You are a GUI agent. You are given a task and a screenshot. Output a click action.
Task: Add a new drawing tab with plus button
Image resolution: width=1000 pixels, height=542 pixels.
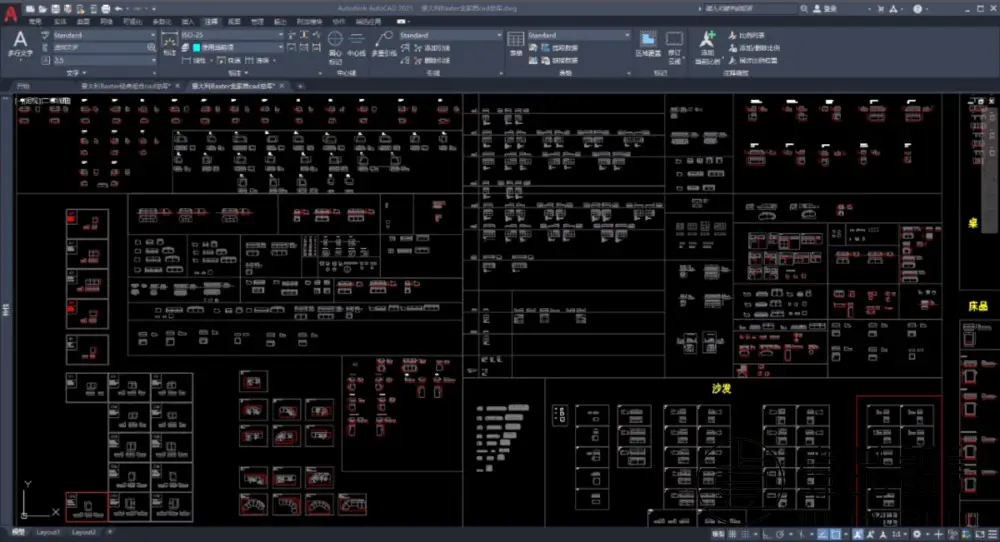[298, 86]
